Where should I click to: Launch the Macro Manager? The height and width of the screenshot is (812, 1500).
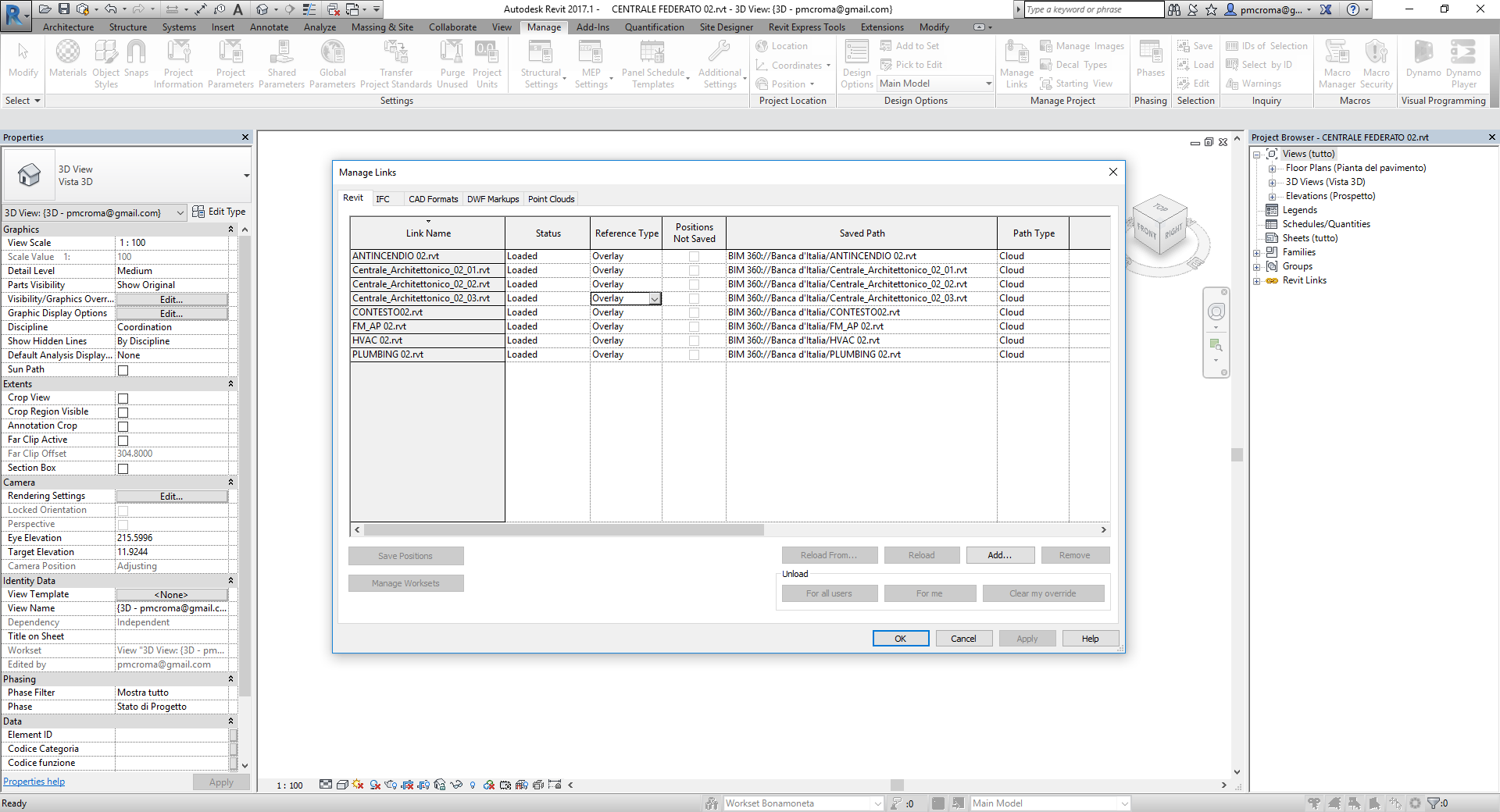1337,62
